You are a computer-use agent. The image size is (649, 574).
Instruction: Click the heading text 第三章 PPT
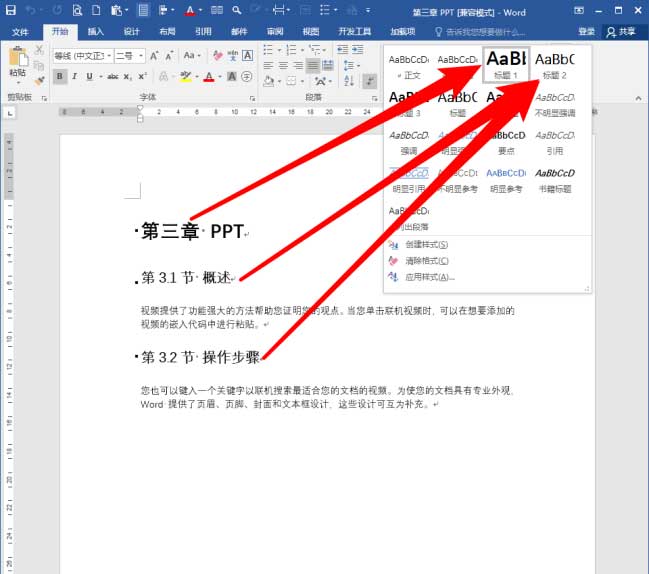[x=192, y=231]
